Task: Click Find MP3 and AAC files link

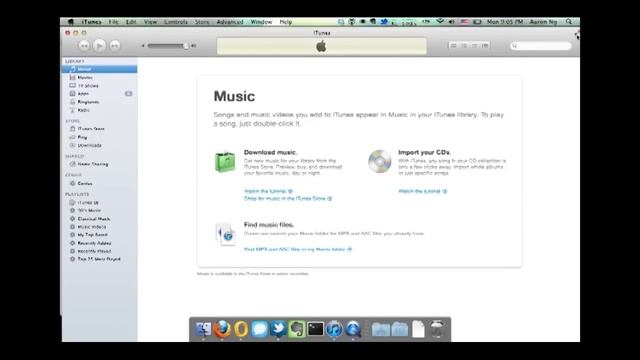Action: click(x=298, y=249)
